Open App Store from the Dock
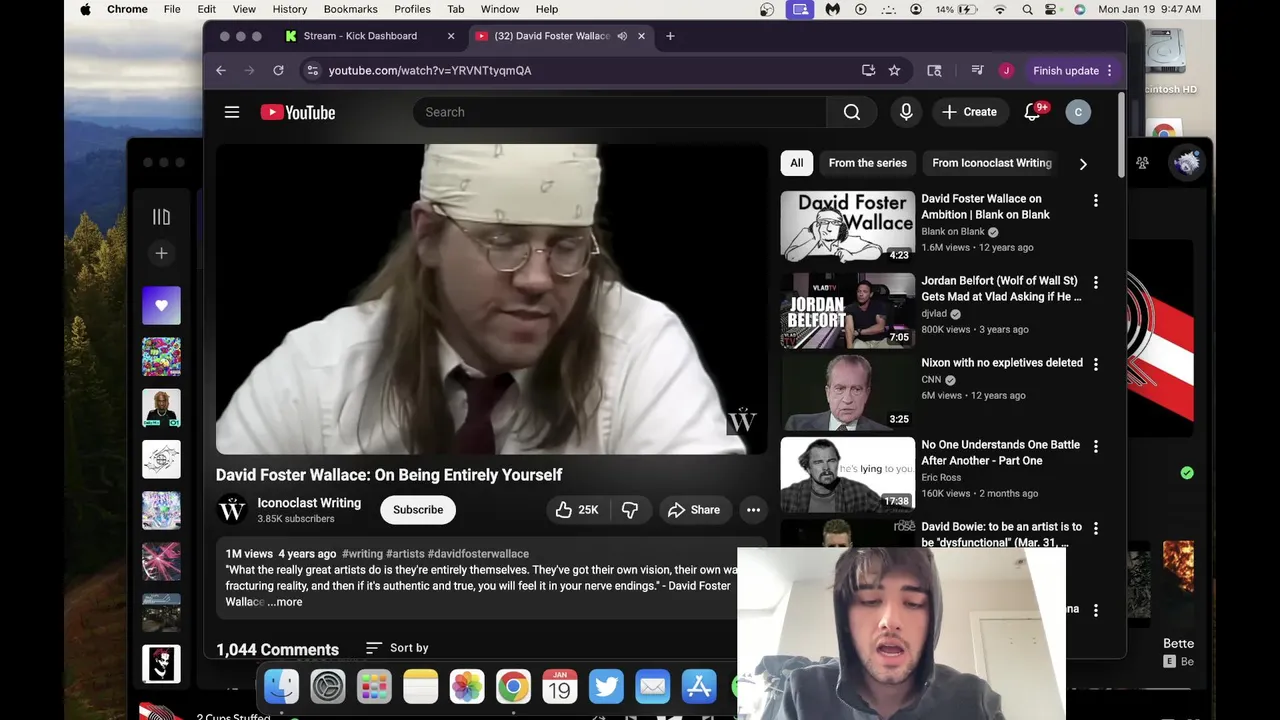Viewport: 1280px width, 720px height. [x=699, y=686]
